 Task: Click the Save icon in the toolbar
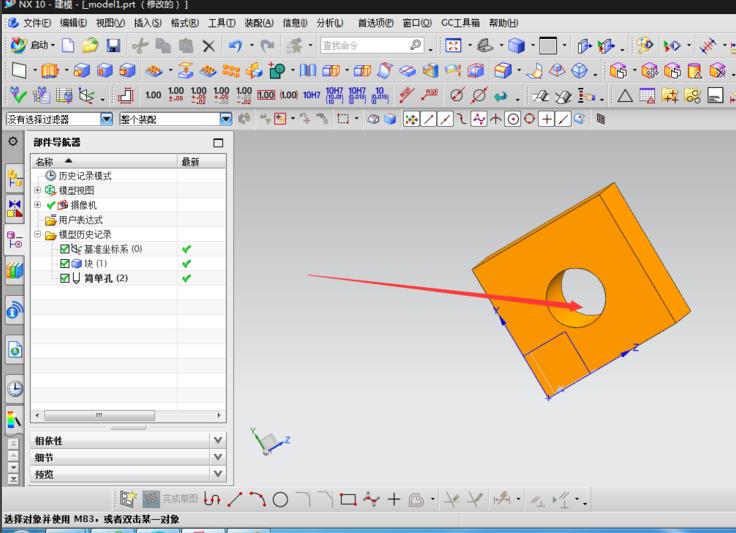click(113, 46)
